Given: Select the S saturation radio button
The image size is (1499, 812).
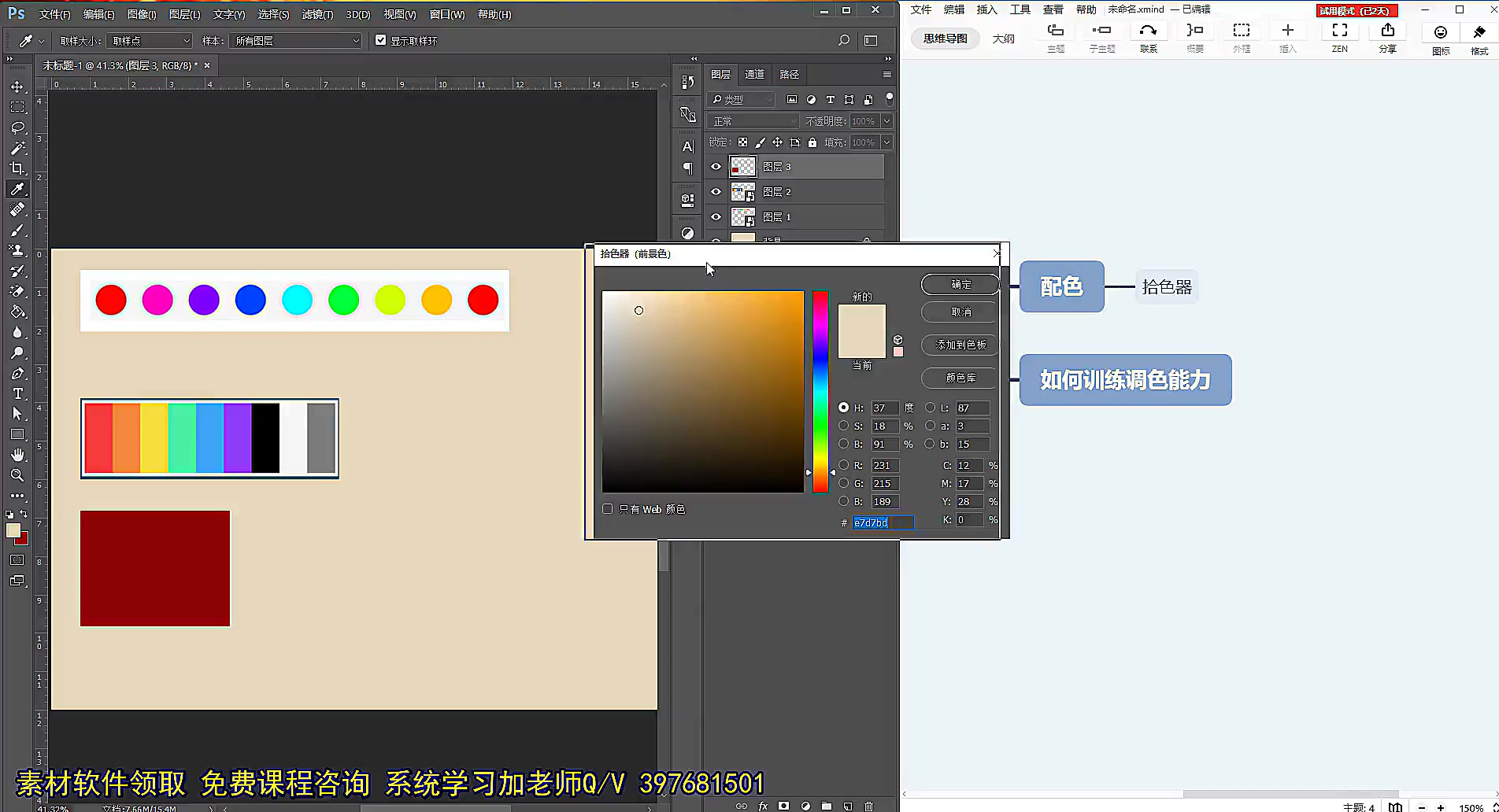Looking at the screenshot, I should 844,426.
